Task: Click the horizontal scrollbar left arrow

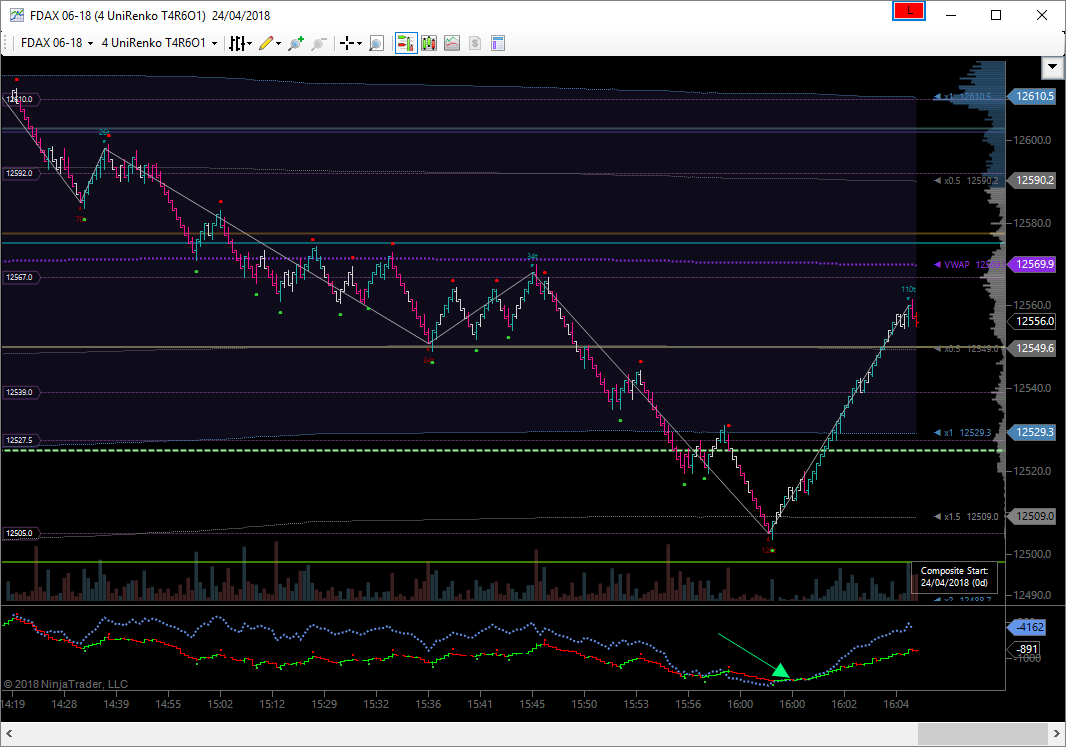Action: (9, 733)
